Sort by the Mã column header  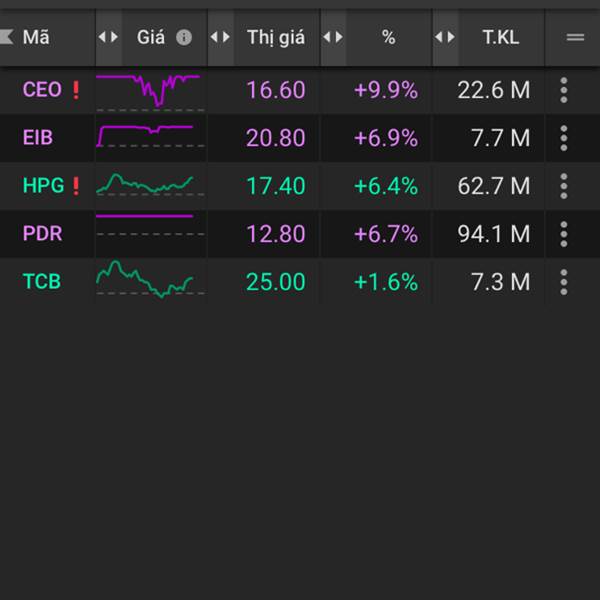pos(37,37)
